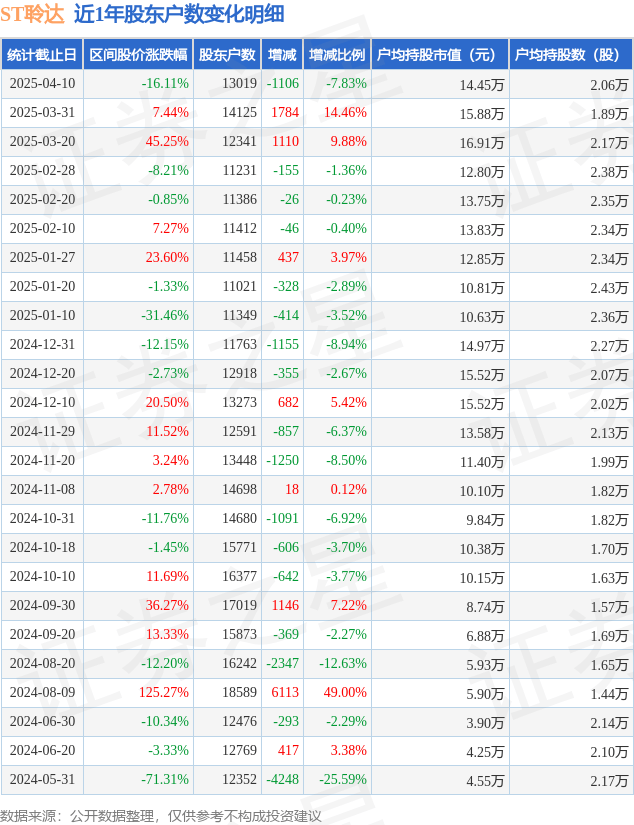Click the date cell 2024-09-30
The image size is (634, 825).
pyautogui.click(x=43, y=605)
